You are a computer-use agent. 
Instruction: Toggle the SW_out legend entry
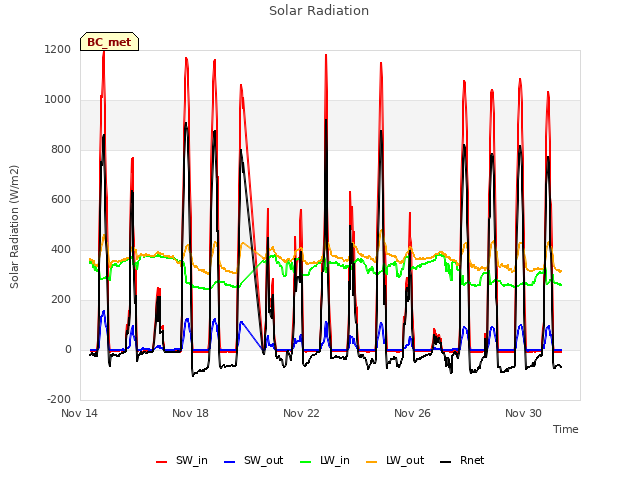click(x=253, y=460)
